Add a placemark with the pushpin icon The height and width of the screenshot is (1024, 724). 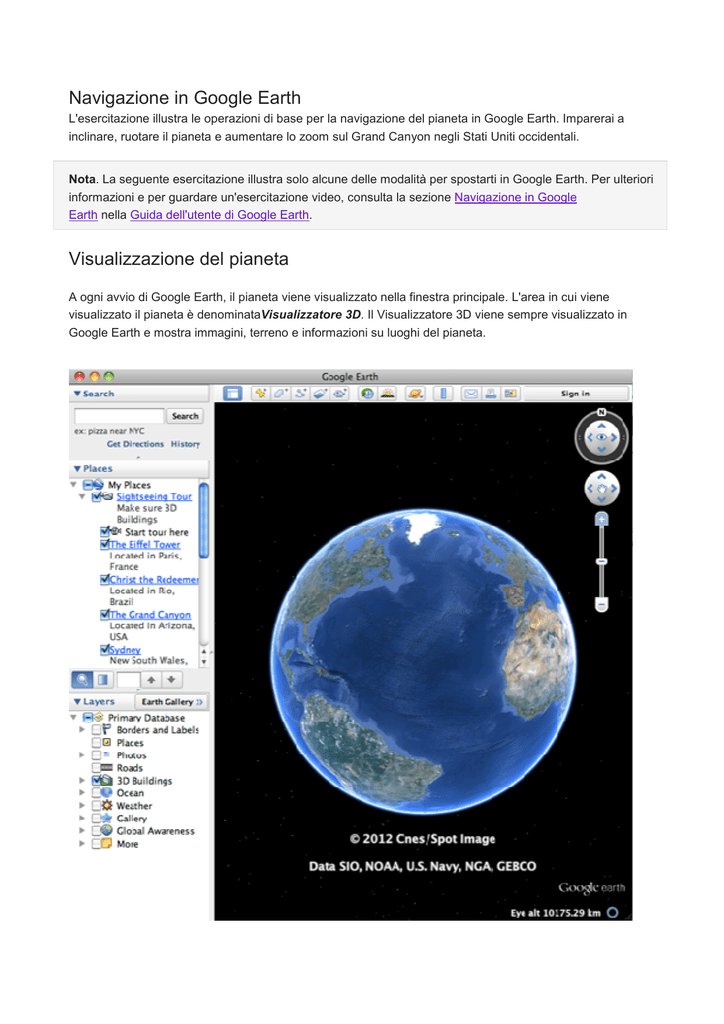tap(261, 393)
